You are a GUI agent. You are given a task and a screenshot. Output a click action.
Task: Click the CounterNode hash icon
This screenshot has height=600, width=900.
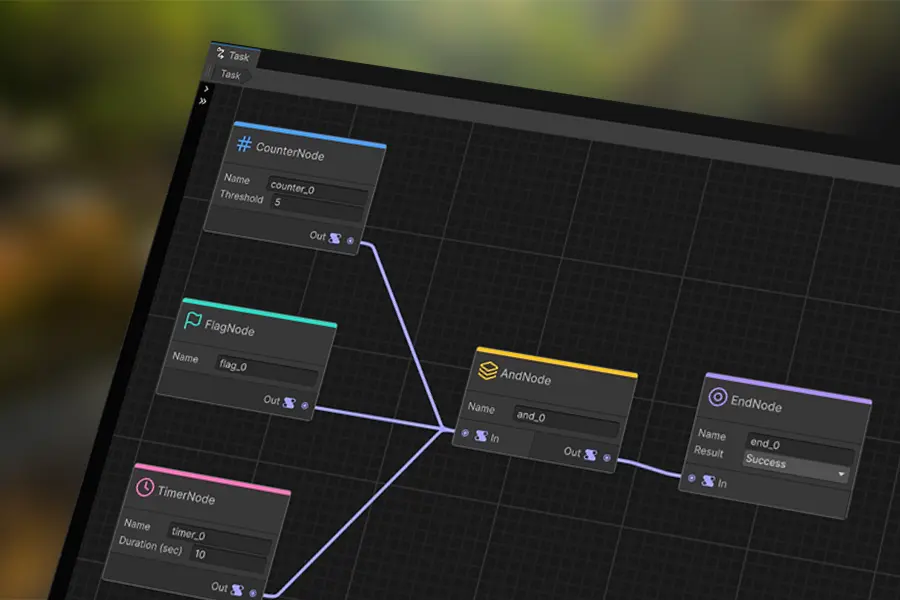click(x=245, y=144)
